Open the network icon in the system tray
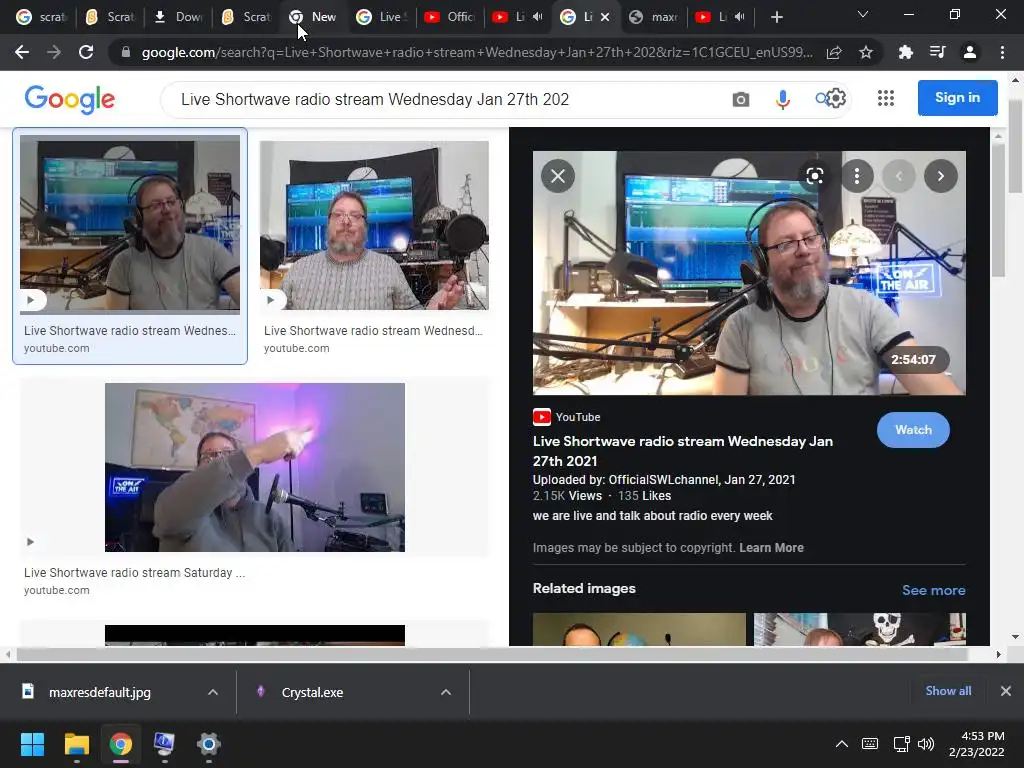 901,744
